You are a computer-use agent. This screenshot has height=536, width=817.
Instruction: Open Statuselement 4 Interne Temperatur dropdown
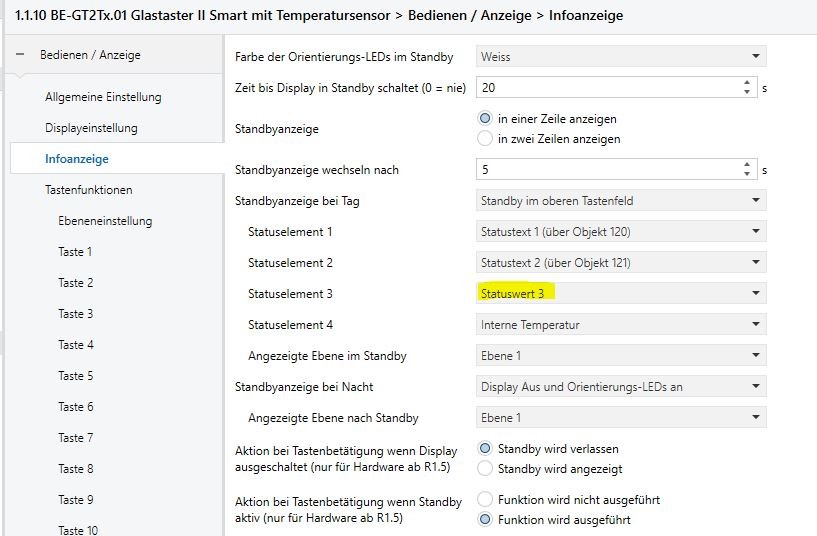[x=621, y=325]
